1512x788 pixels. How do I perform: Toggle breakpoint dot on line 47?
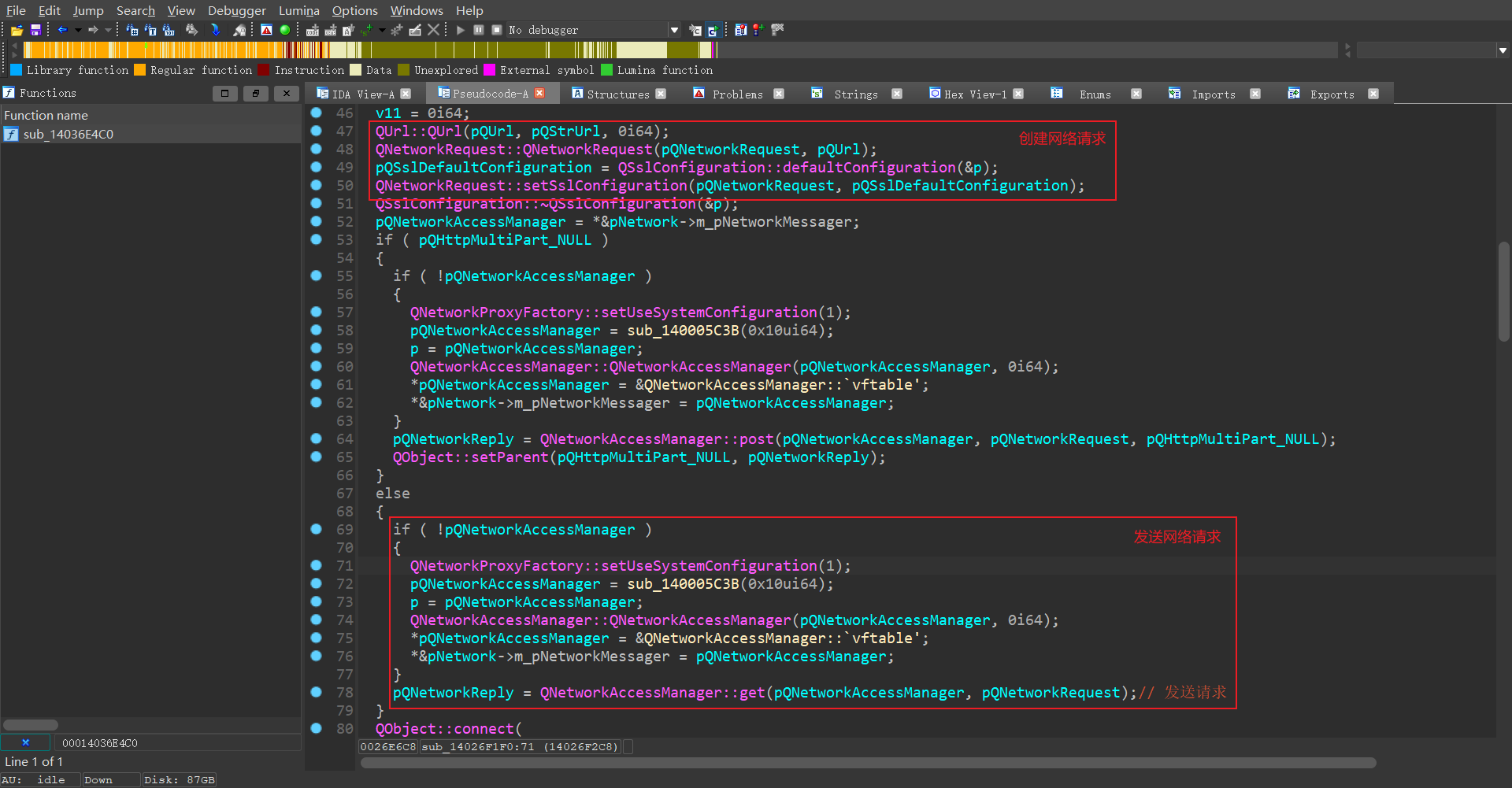tap(317, 131)
